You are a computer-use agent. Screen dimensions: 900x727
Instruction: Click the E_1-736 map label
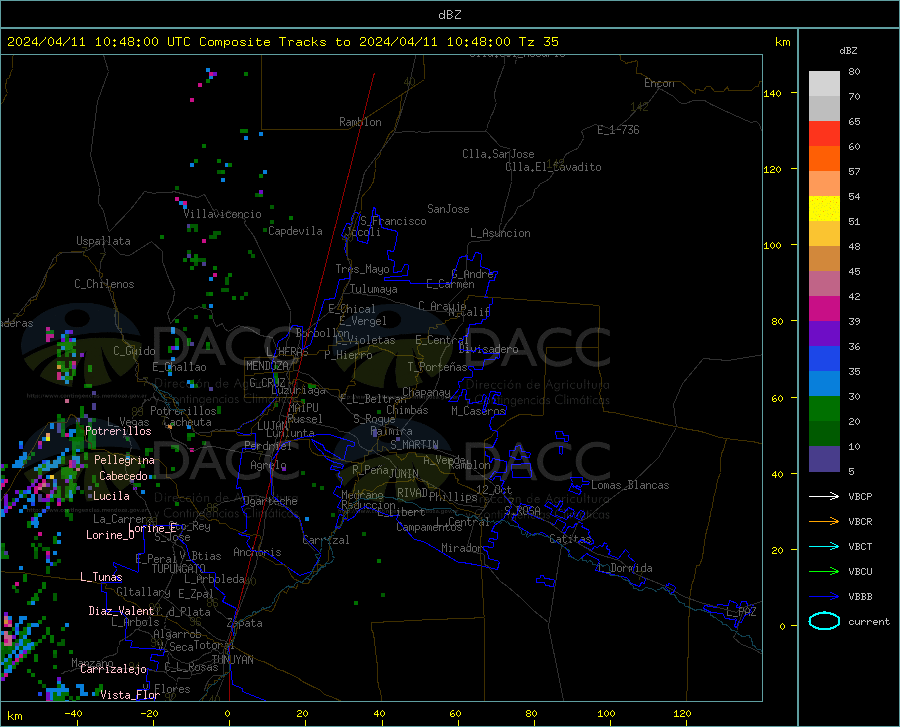point(618,130)
